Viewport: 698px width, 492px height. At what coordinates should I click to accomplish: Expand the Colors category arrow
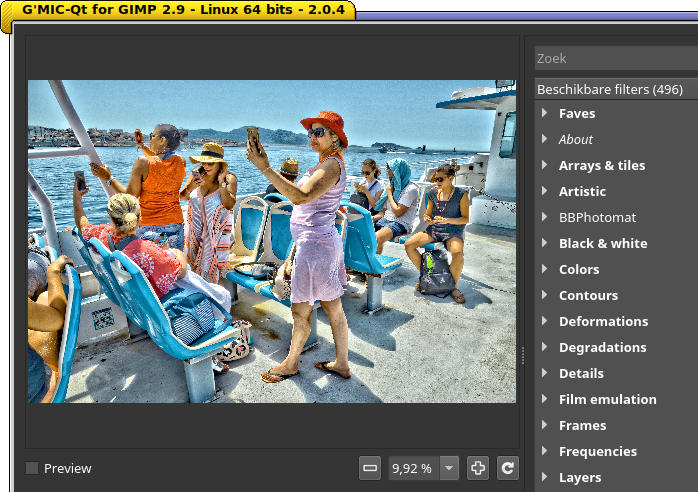tap(544, 269)
